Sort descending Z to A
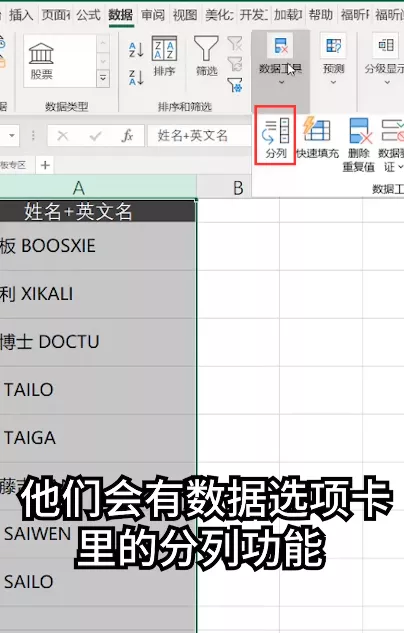The height and width of the screenshot is (633, 404). tap(136, 77)
